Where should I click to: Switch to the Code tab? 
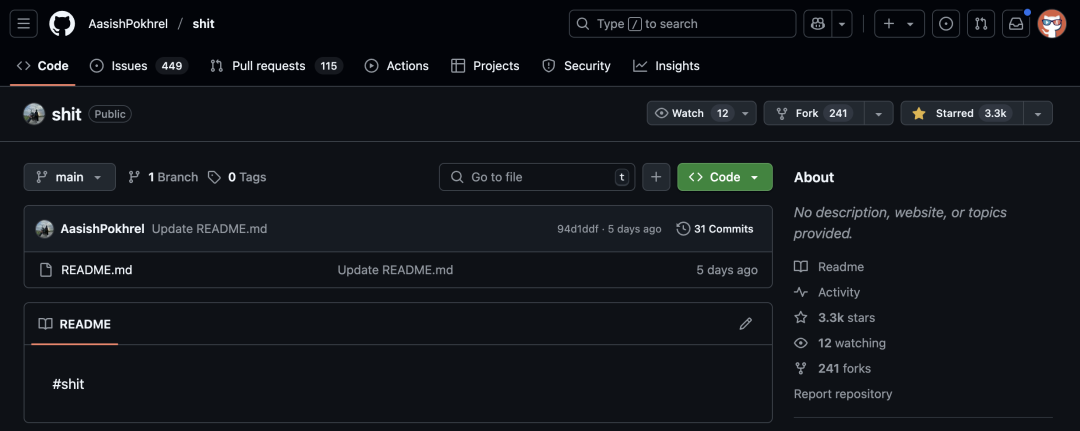point(43,66)
